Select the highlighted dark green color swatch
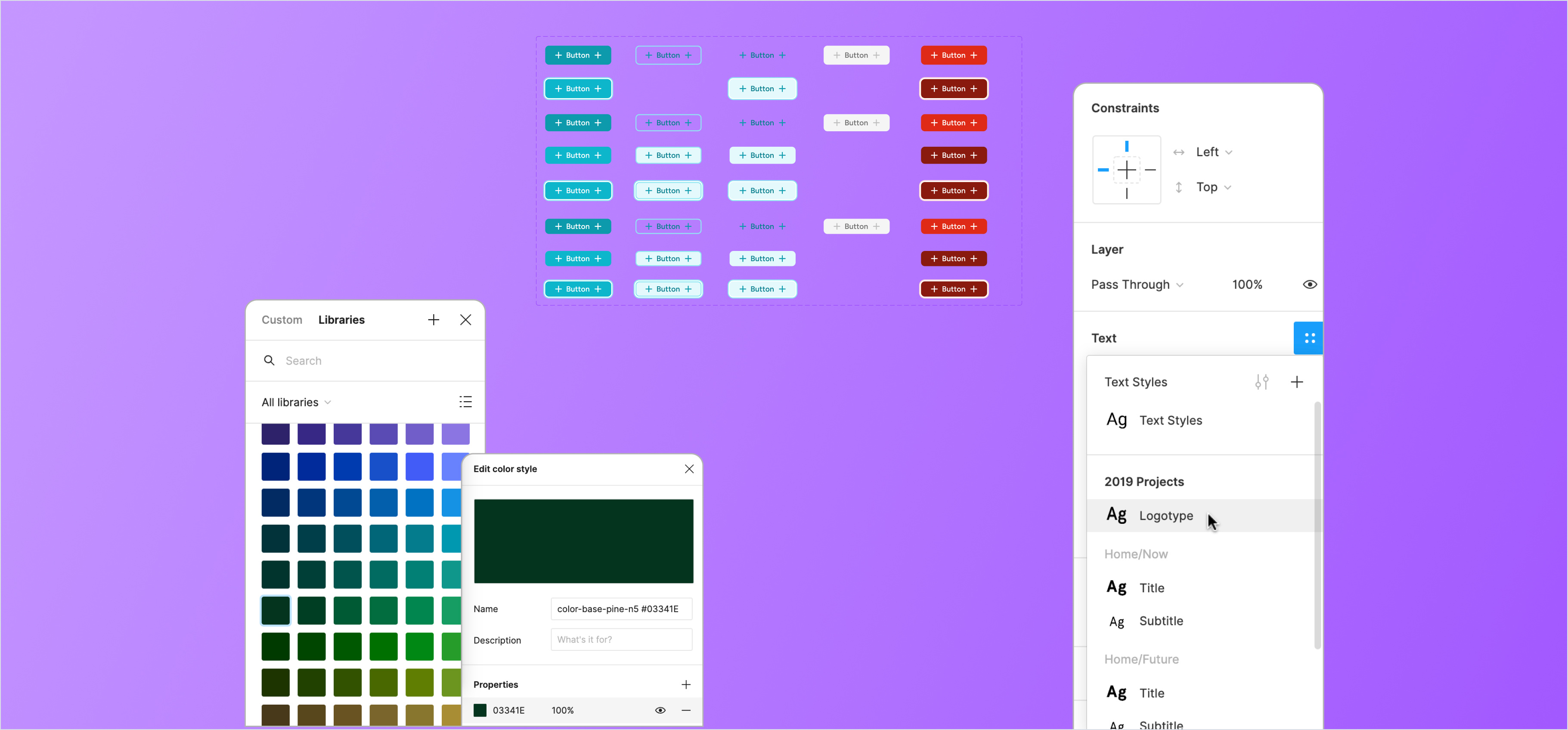 275,610
